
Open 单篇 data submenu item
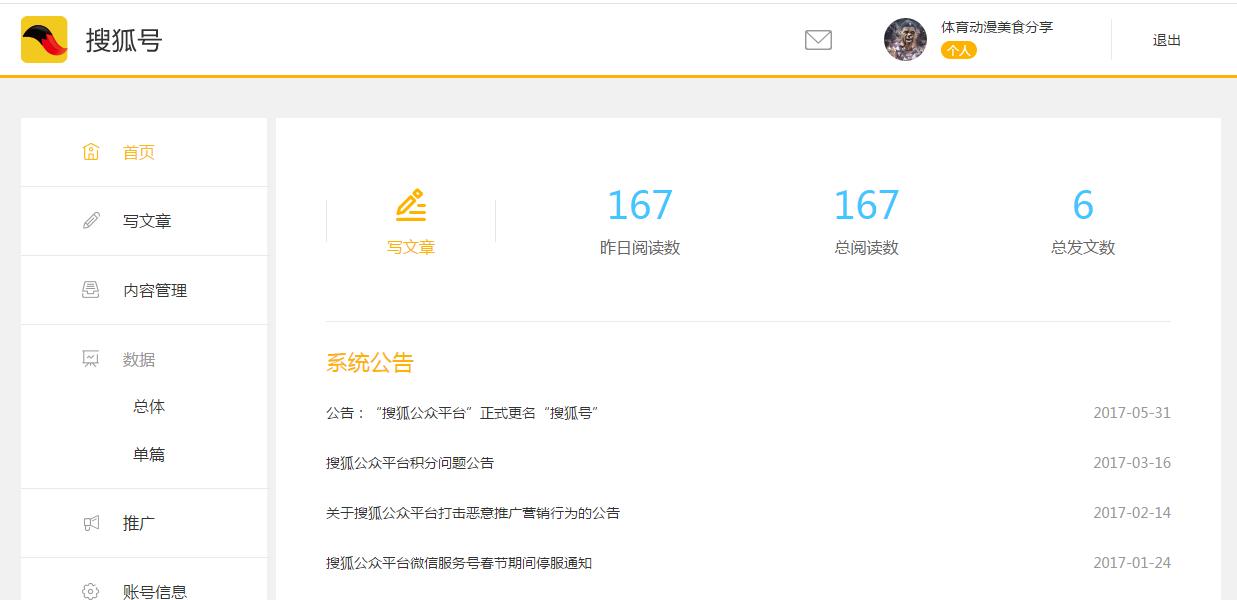point(149,455)
